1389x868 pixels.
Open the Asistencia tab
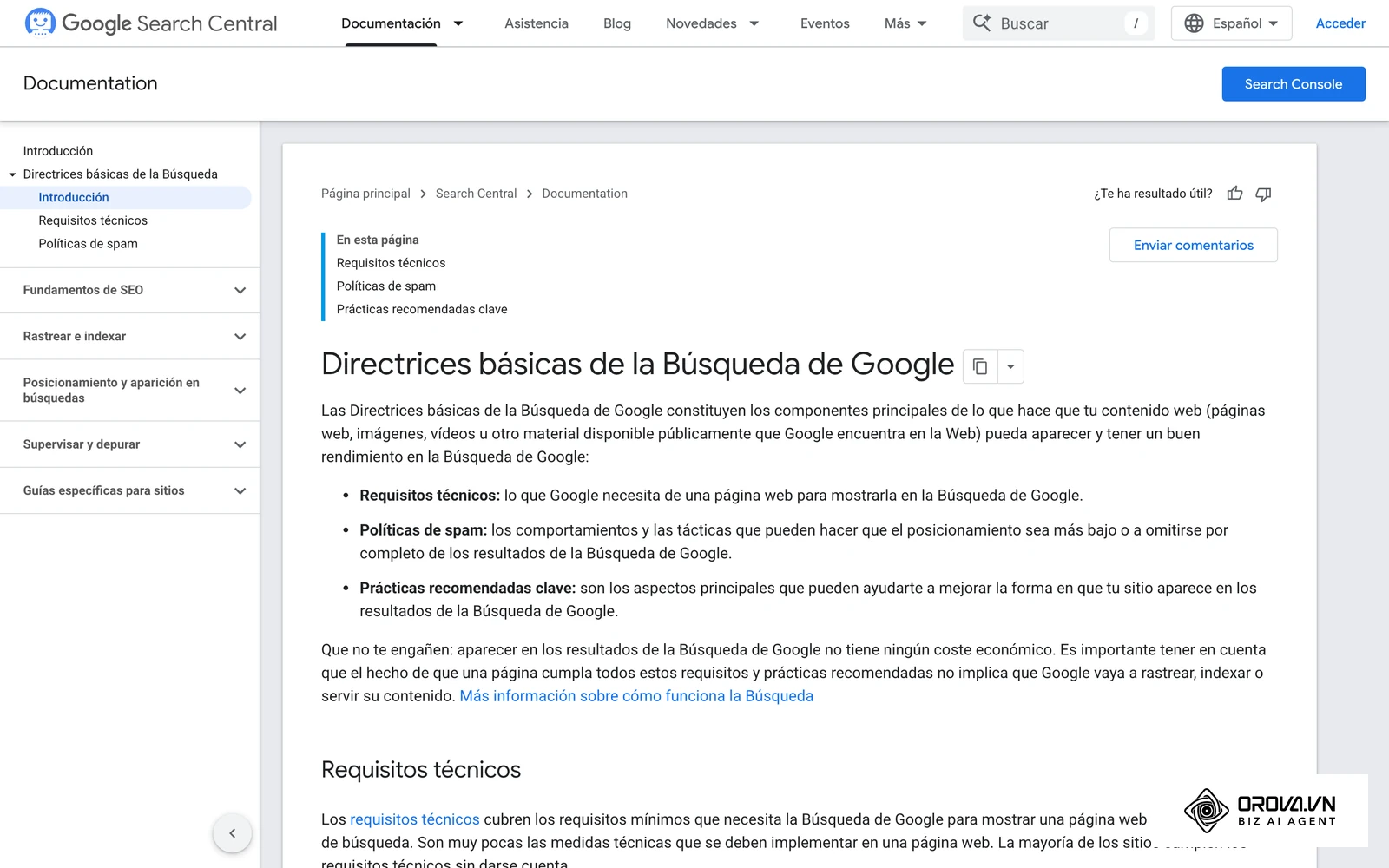coord(537,23)
